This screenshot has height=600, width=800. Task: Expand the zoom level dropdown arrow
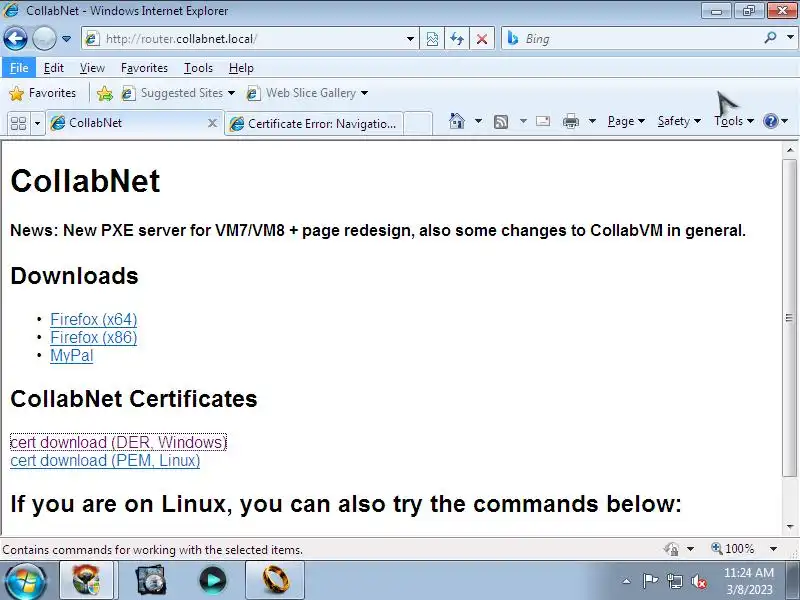click(773, 549)
